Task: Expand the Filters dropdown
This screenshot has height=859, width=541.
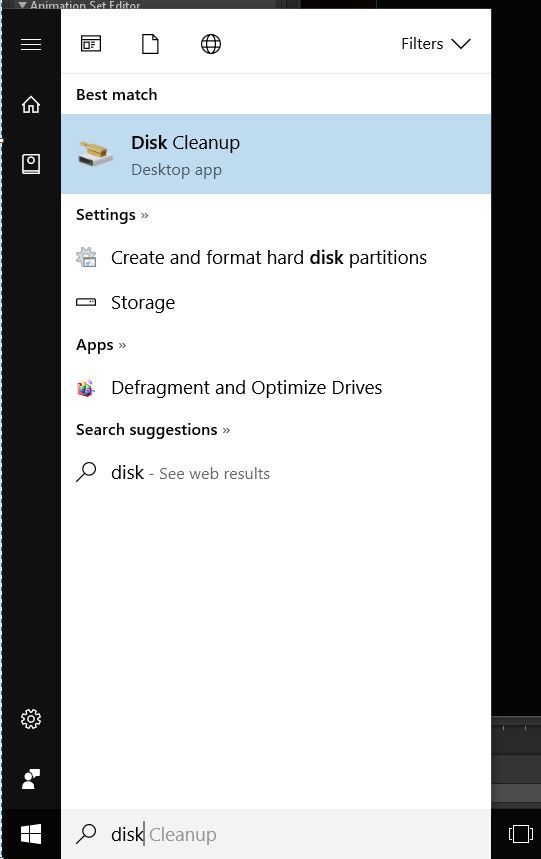Action: (x=436, y=43)
